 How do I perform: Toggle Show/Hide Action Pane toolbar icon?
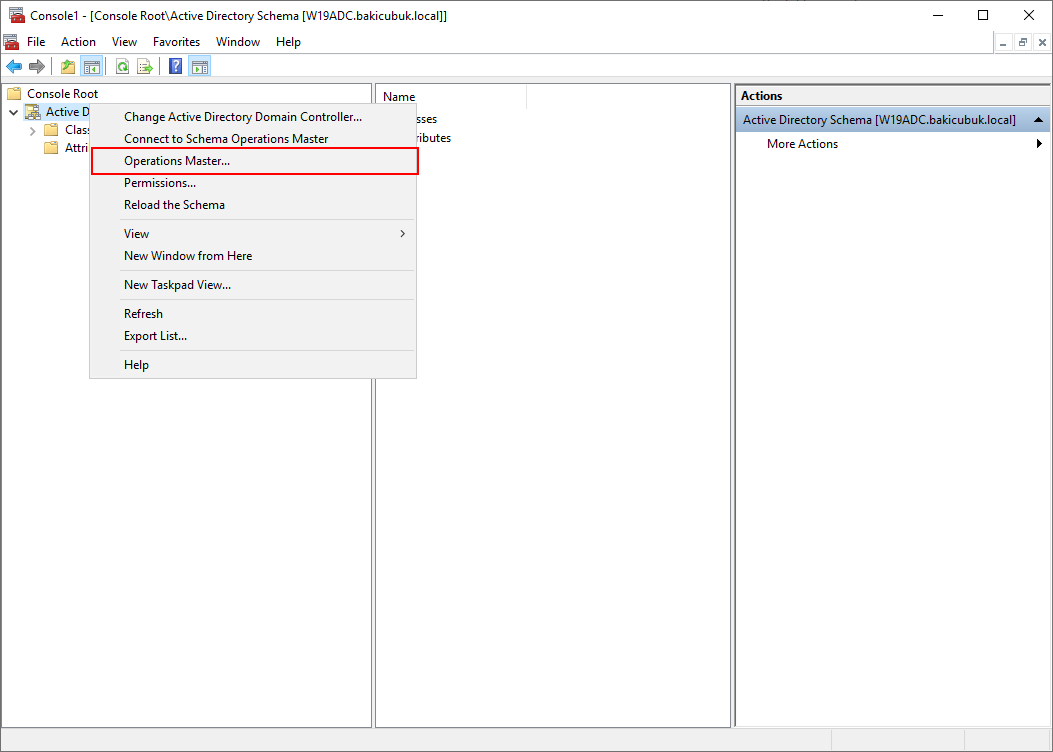(199, 66)
